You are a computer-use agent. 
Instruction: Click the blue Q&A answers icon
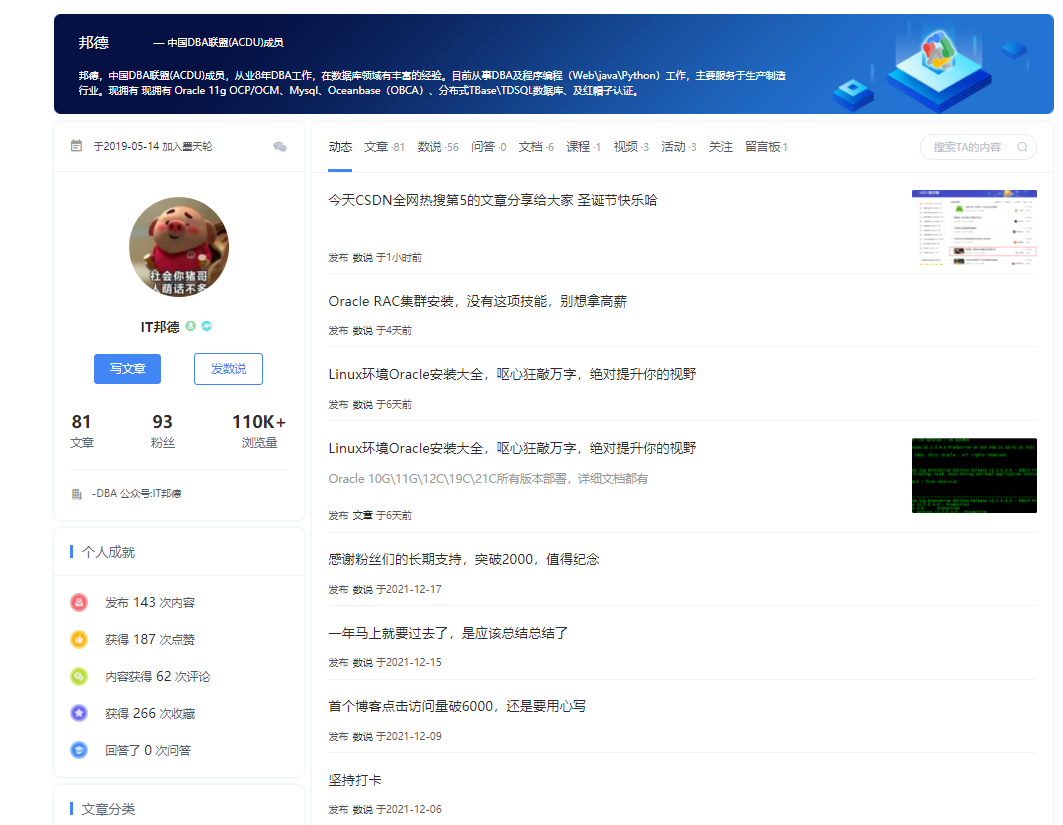[x=79, y=750]
